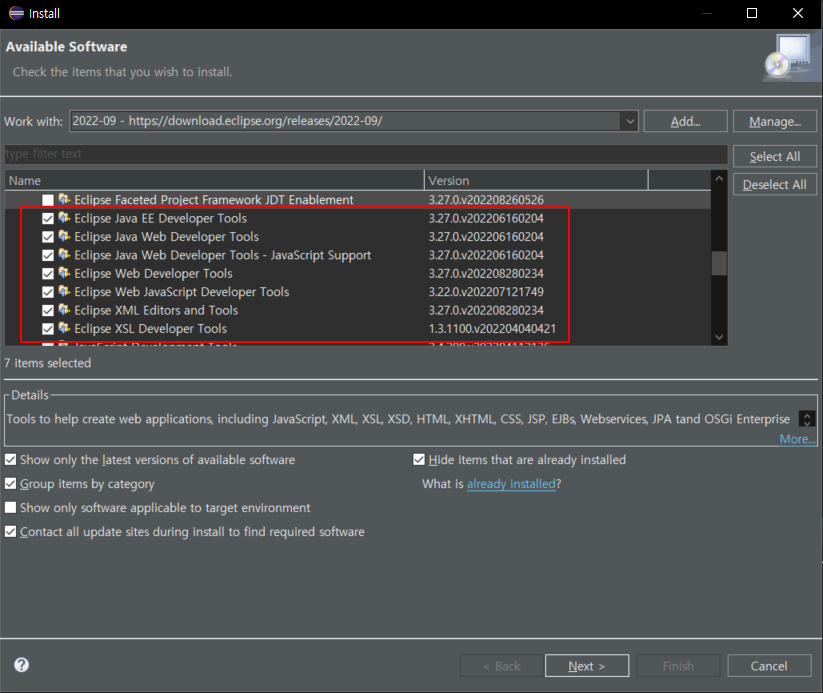
Task: Click the Work with URL field
Action: pos(346,121)
